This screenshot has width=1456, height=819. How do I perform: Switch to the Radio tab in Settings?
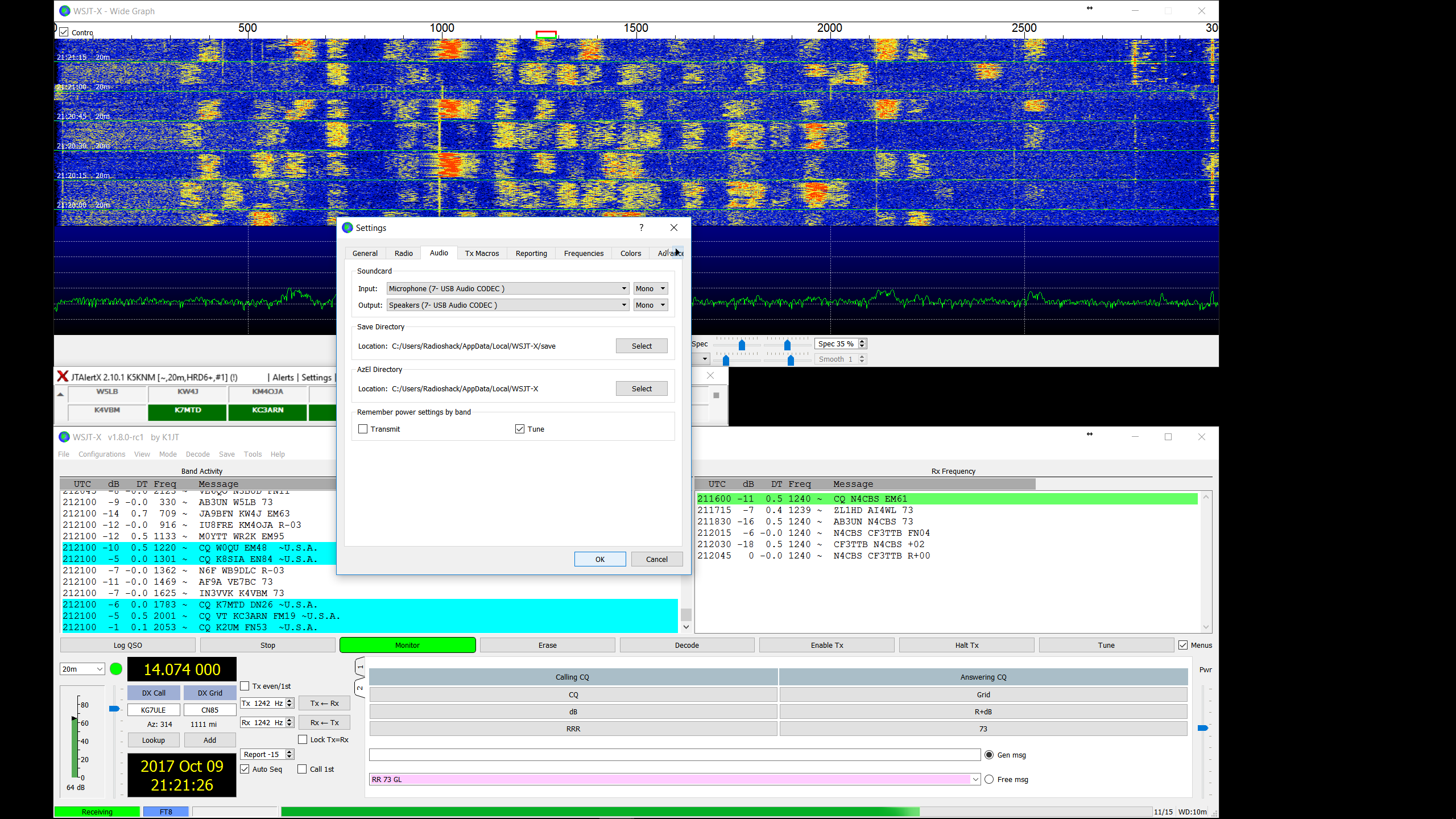pos(403,253)
